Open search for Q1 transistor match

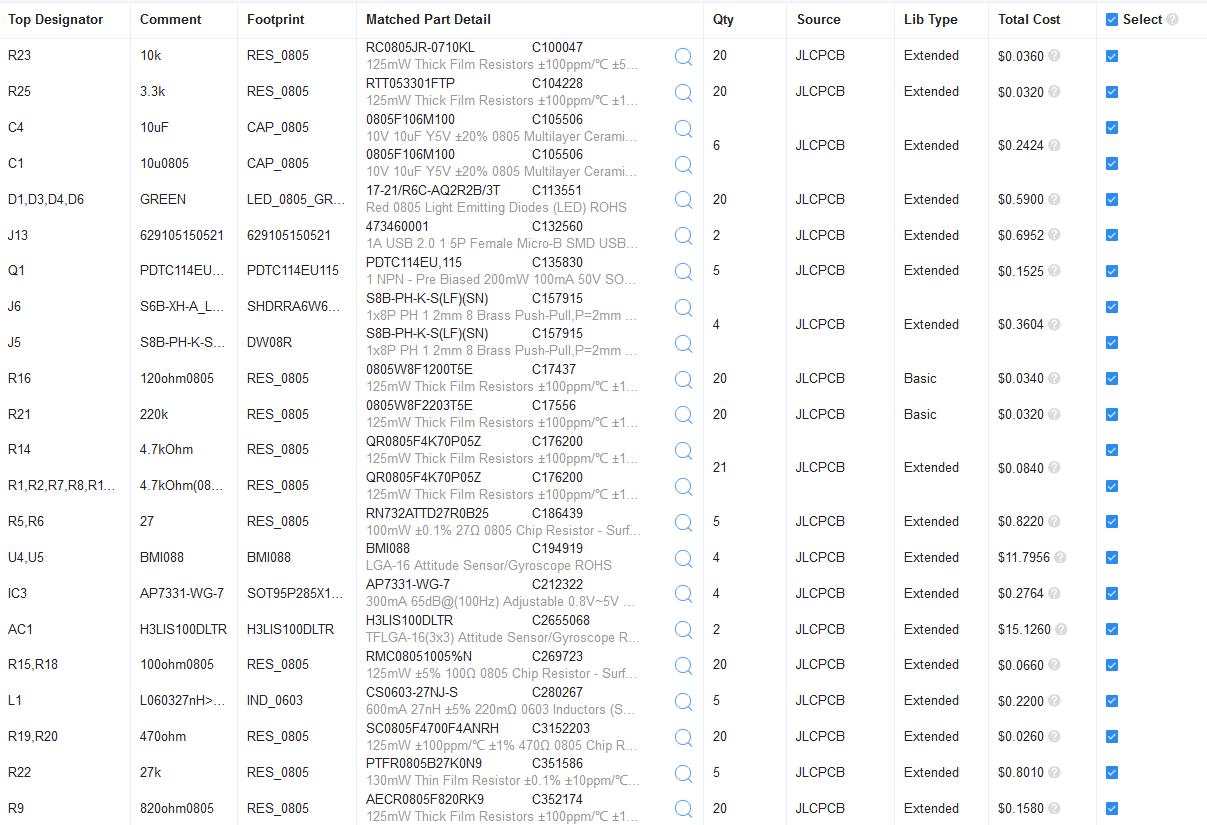[x=683, y=271]
